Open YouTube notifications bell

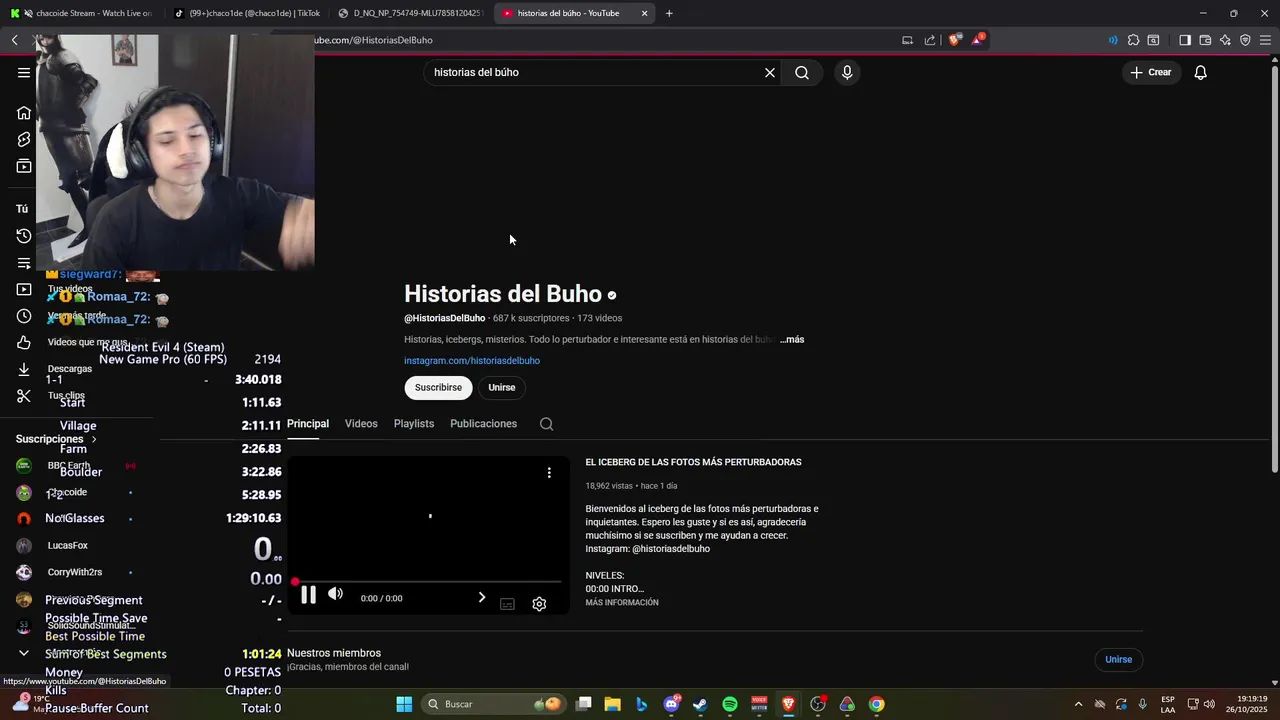pyautogui.click(x=1201, y=72)
